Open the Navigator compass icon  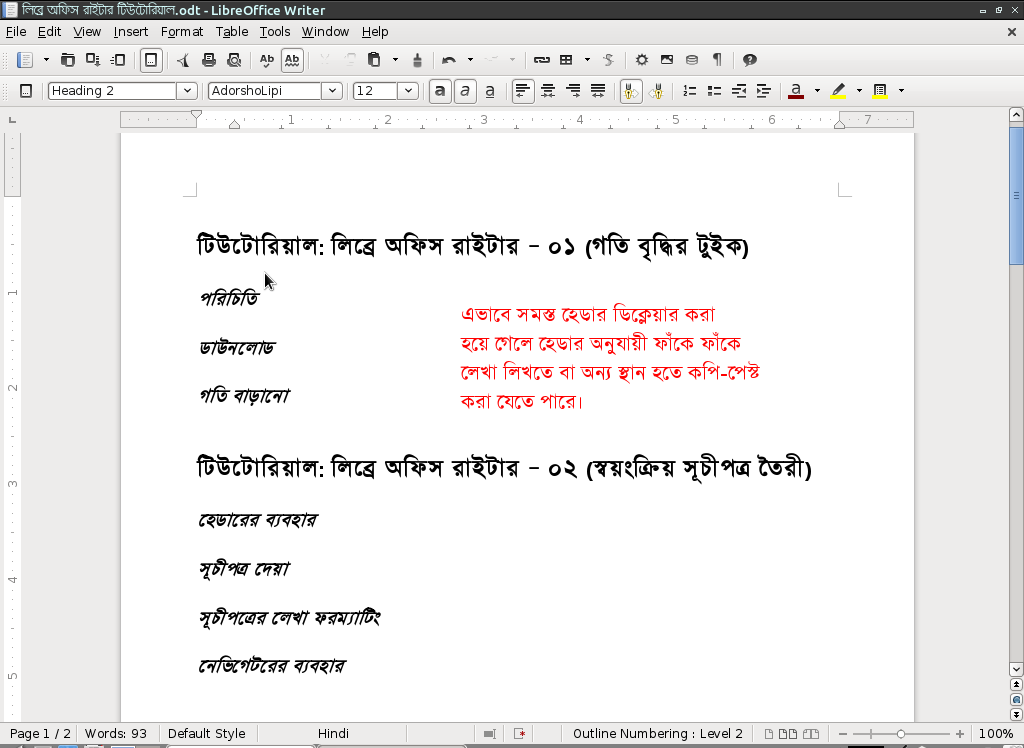point(641,60)
